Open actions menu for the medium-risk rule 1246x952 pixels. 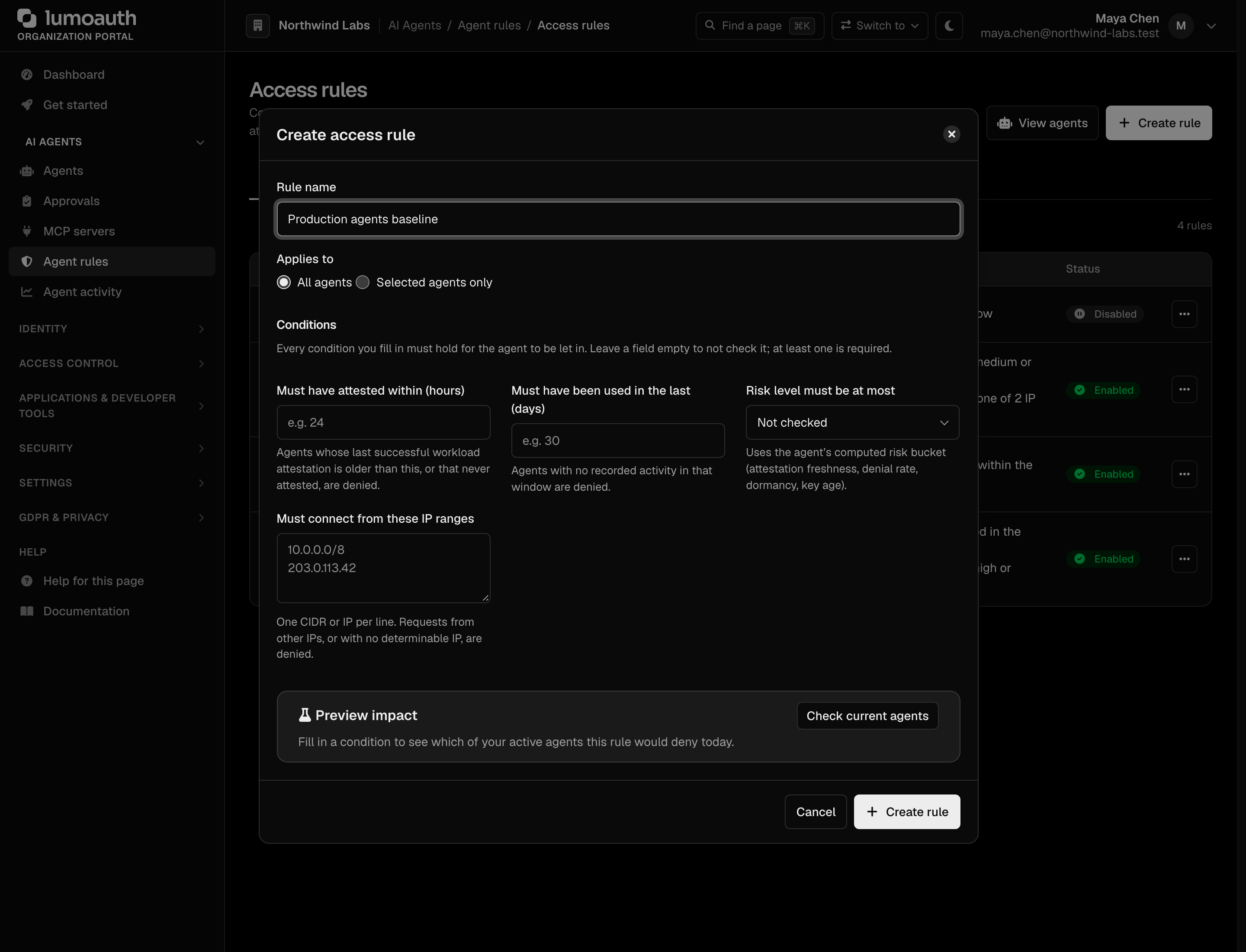click(1184, 389)
